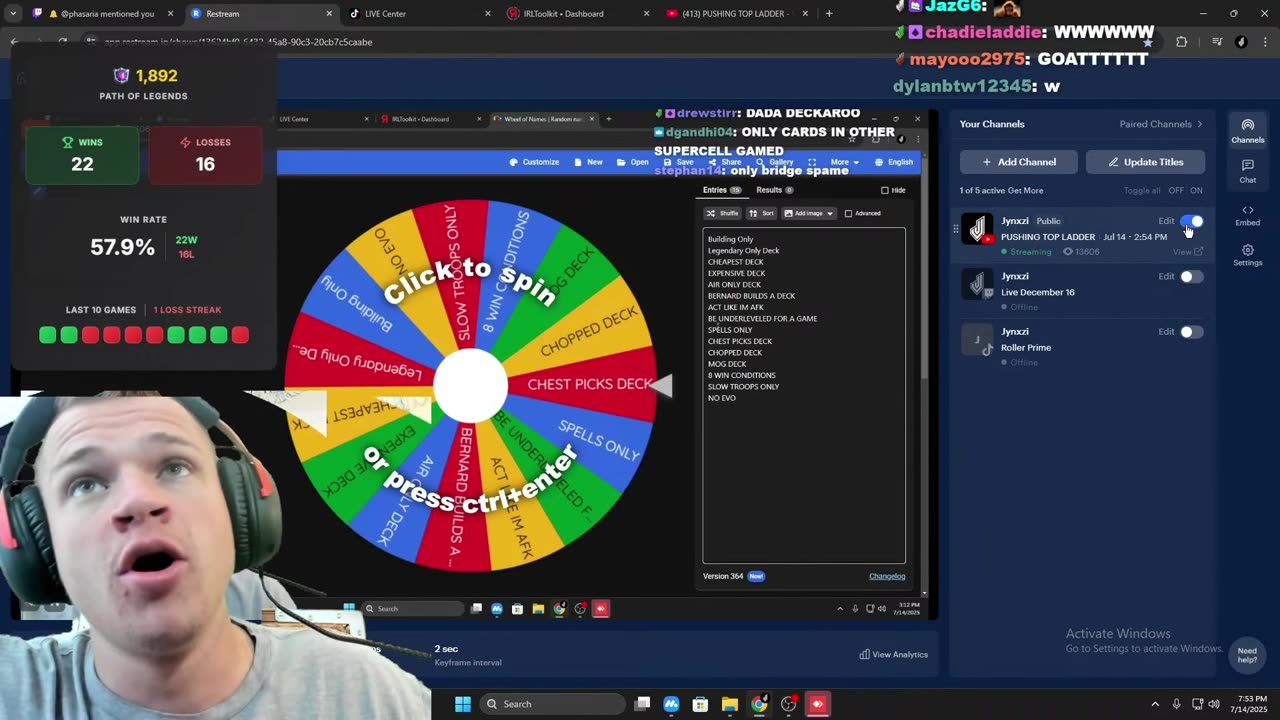Open OBS Studio icon on taskbar
This screenshot has height=720, width=1280.
788,704
